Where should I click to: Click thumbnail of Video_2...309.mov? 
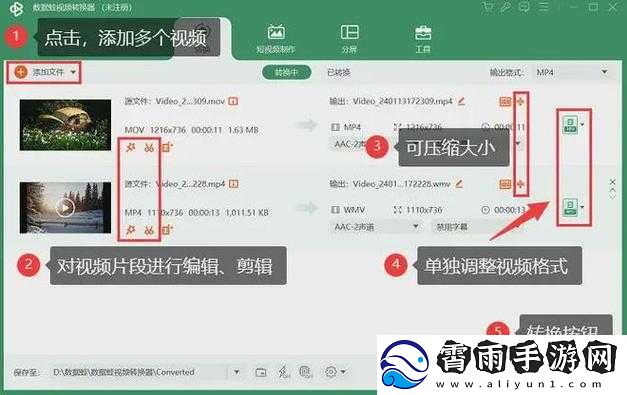click(66, 125)
